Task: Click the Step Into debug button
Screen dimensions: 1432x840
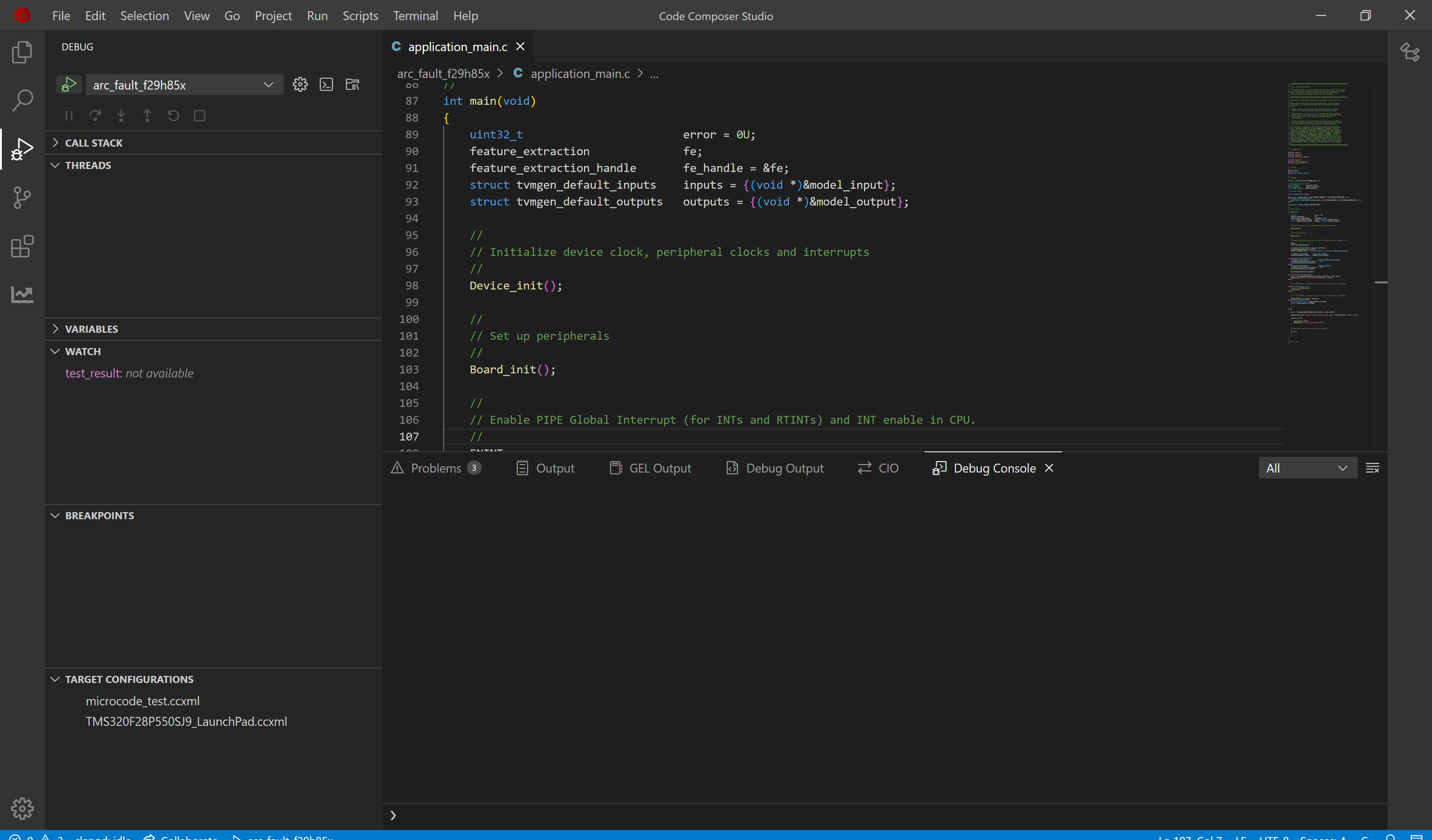Action: point(121,115)
